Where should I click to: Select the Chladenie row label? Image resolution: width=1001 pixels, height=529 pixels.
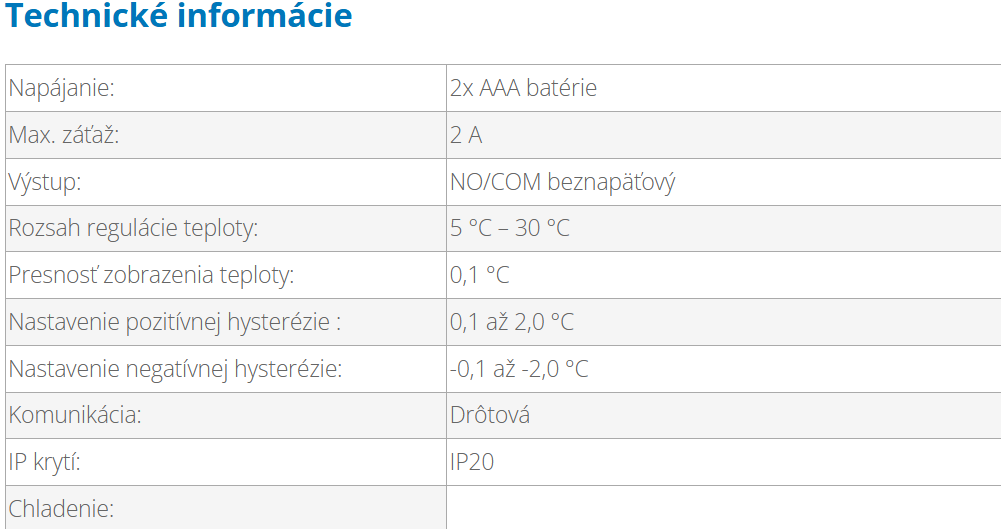[61, 508]
